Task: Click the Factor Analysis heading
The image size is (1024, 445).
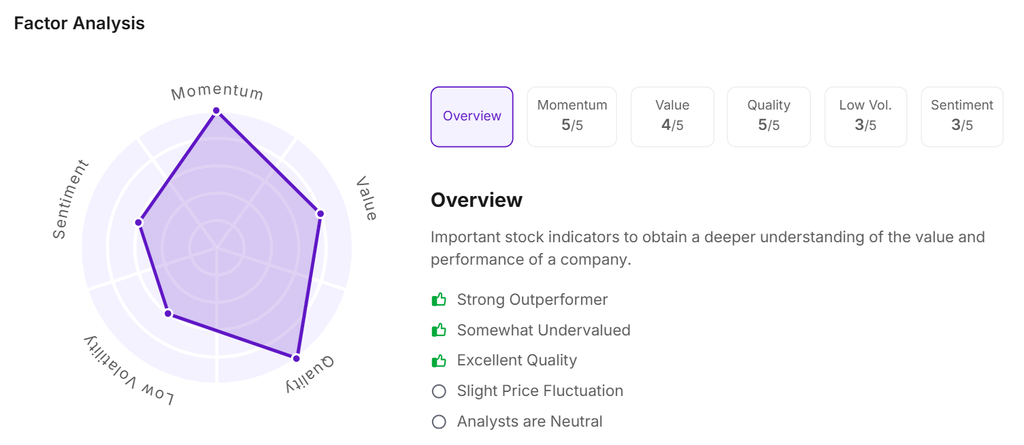Action: coord(79,23)
